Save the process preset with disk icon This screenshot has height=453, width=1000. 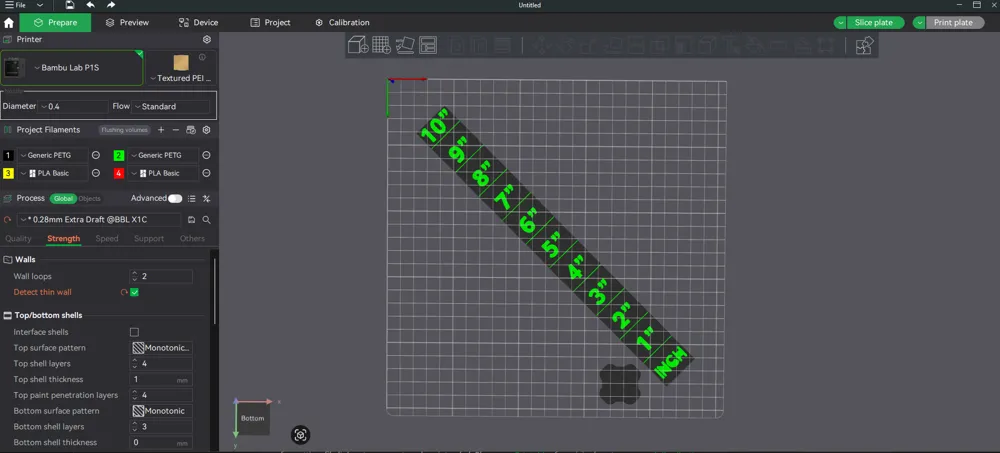click(191, 219)
